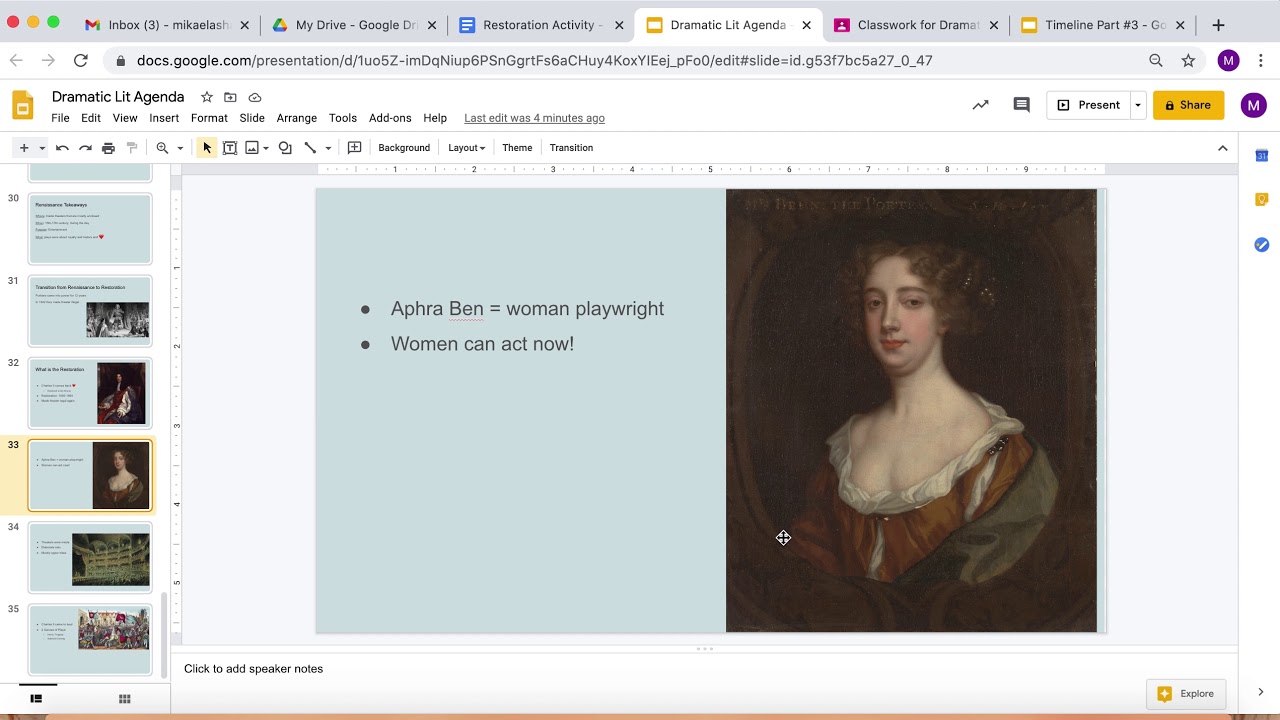
Task: Search the page with Chrome magnifier
Action: coord(1156,61)
